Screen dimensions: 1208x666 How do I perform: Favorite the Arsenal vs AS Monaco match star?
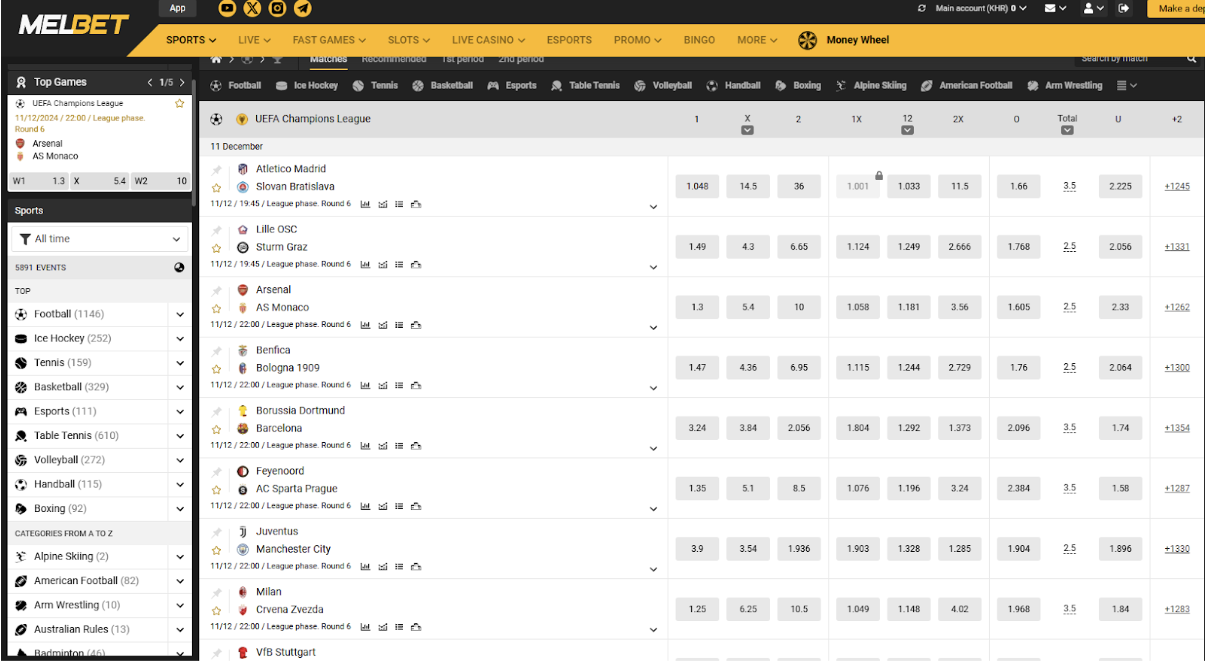click(216, 308)
